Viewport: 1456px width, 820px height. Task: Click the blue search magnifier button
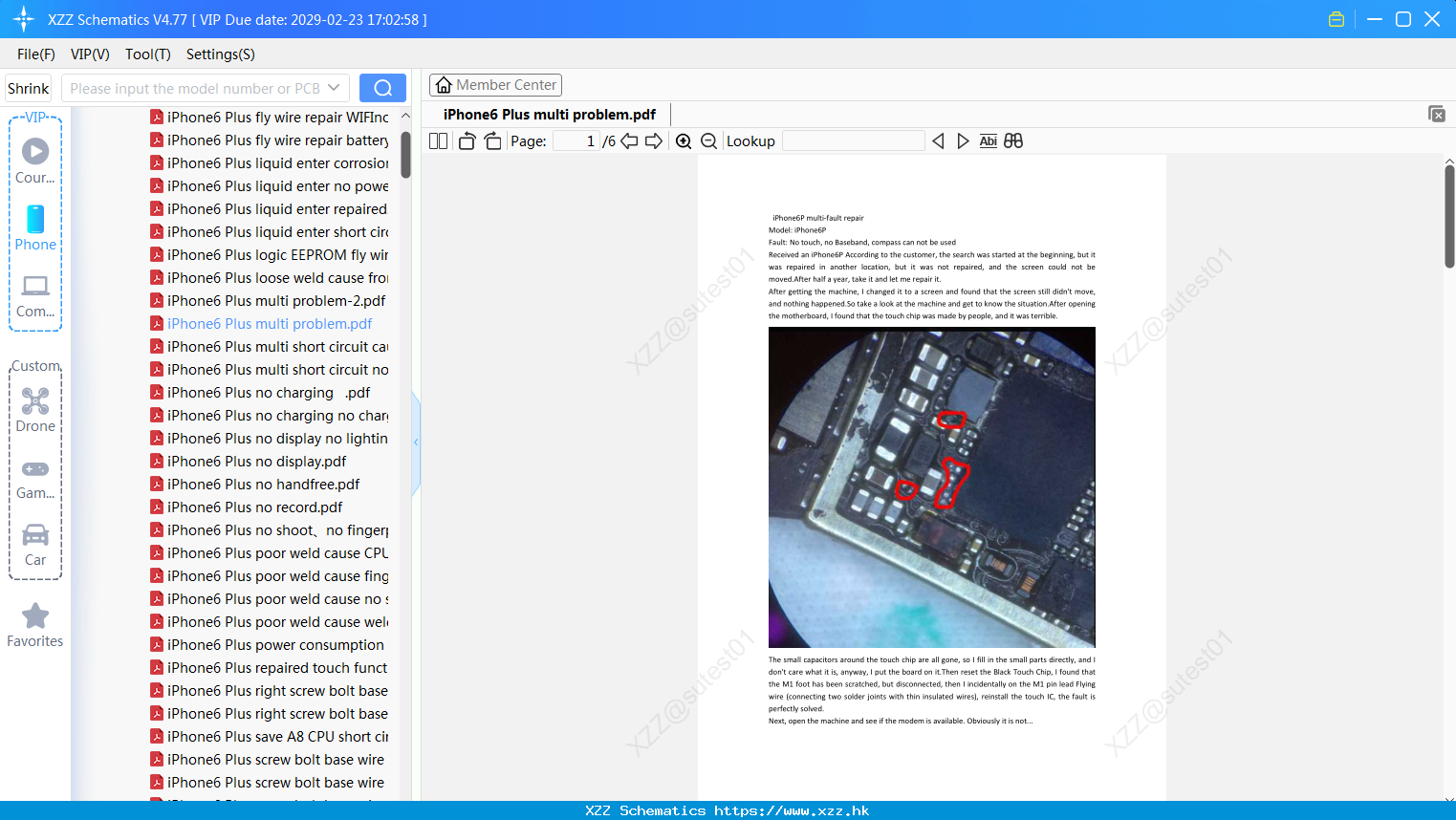(382, 88)
